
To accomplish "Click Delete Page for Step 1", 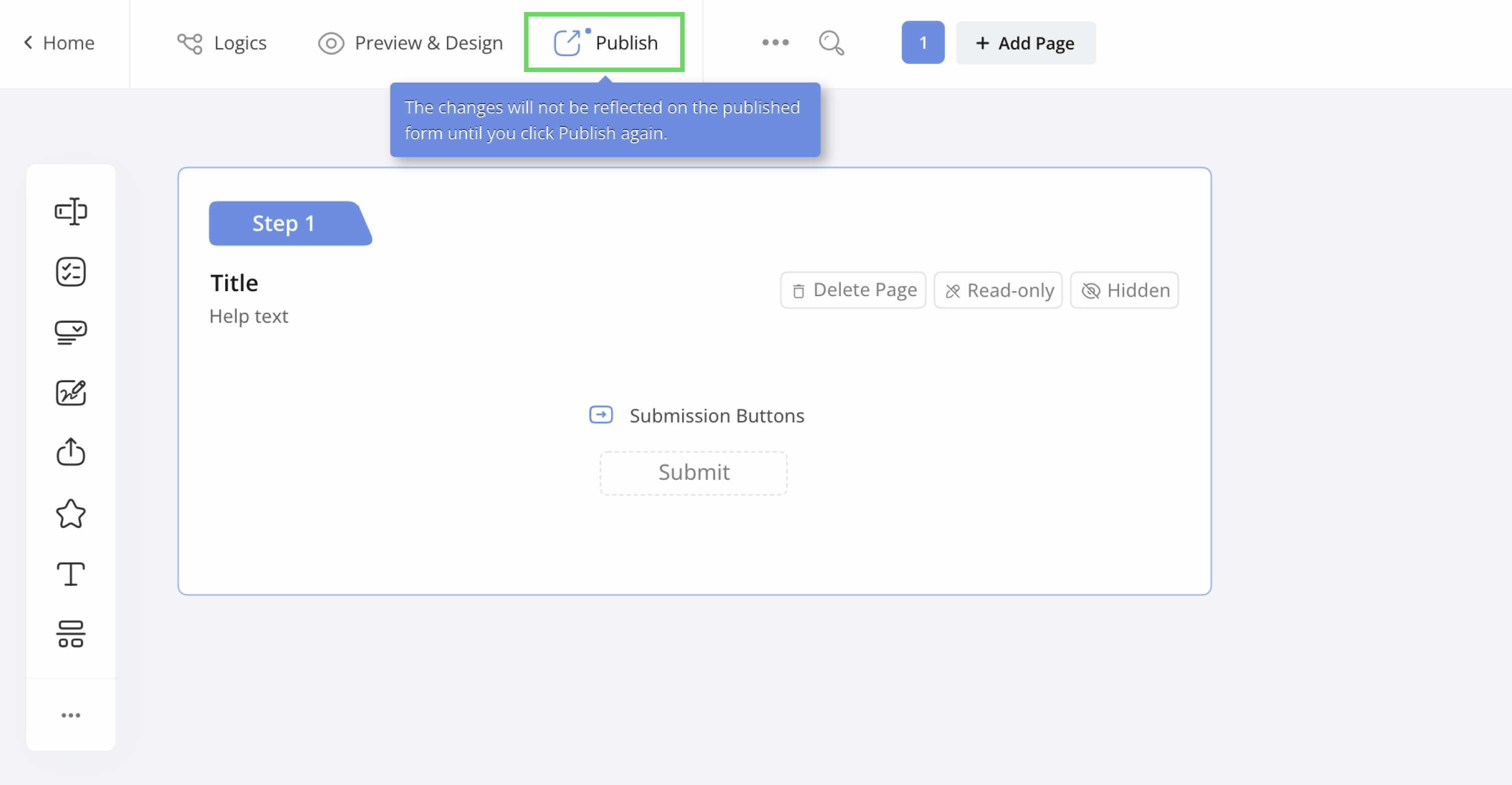I will coord(853,289).
